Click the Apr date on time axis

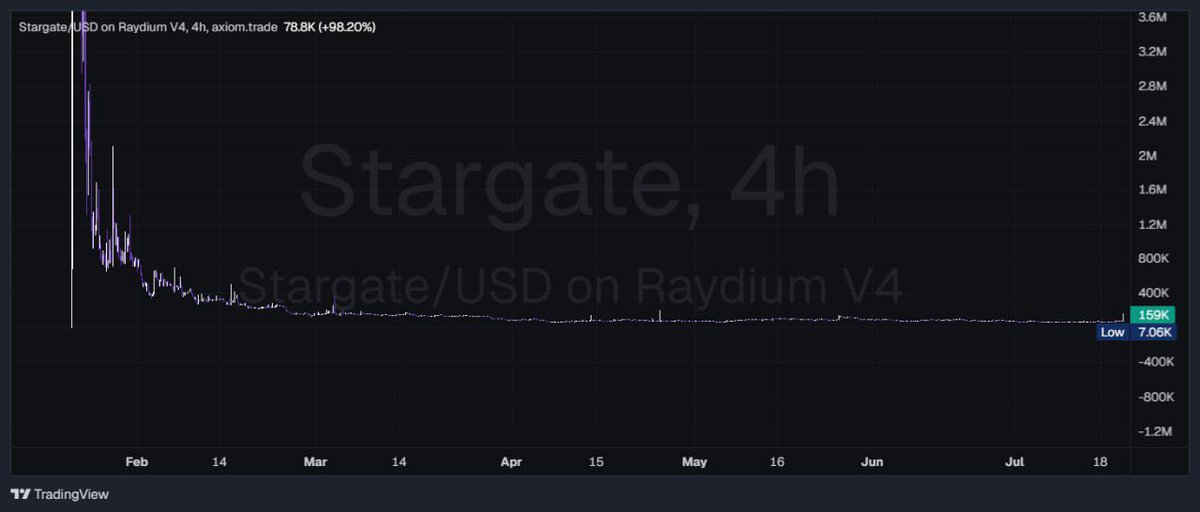511,462
